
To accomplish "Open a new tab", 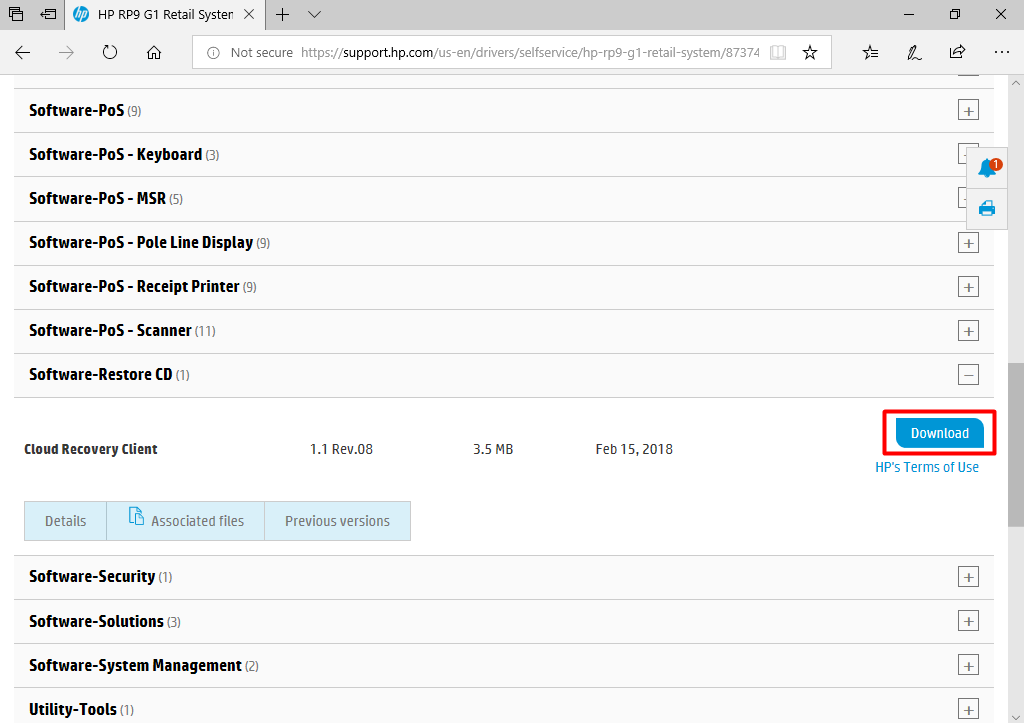I will (283, 14).
